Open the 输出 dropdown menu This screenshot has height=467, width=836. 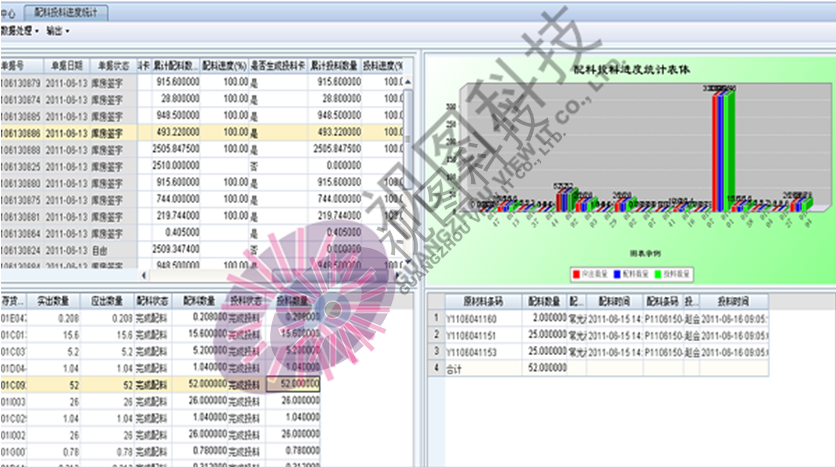pos(58,31)
